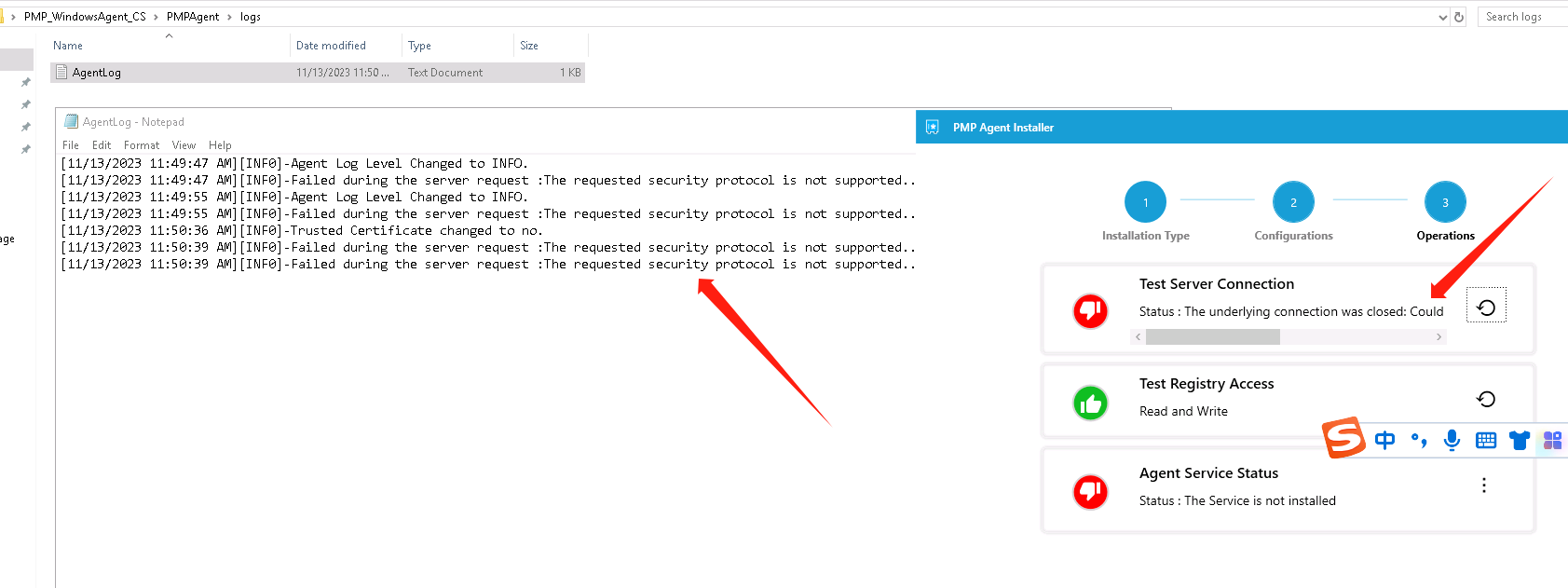Viewport: 1568px width, 588px height.
Task: Click the "11/13/2023 11:50" date modified cell
Action: 343,73
